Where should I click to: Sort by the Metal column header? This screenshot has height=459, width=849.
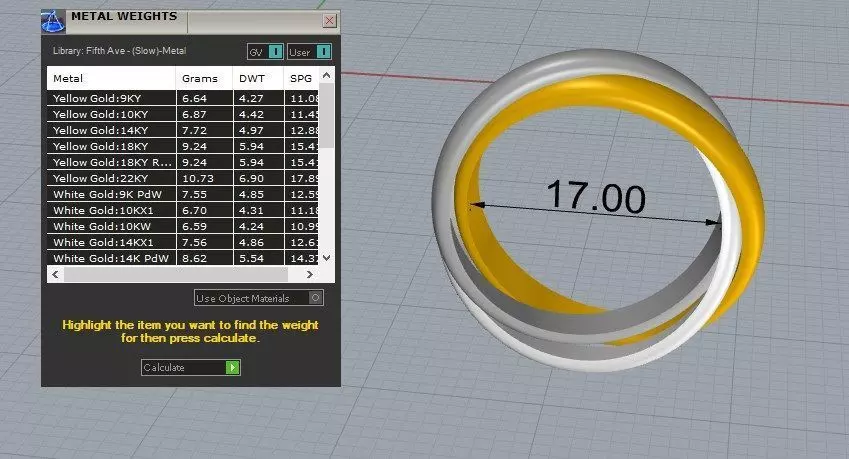coord(112,78)
